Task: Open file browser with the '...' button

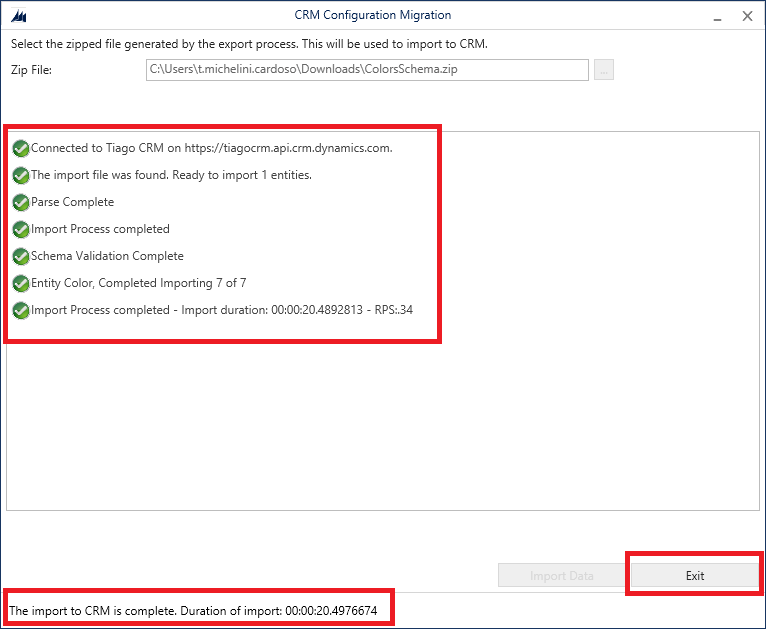Action: coord(603,70)
